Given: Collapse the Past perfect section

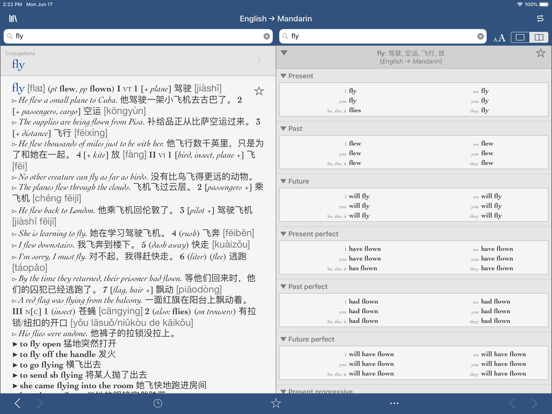Looking at the screenshot, I should (x=283, y=287).
